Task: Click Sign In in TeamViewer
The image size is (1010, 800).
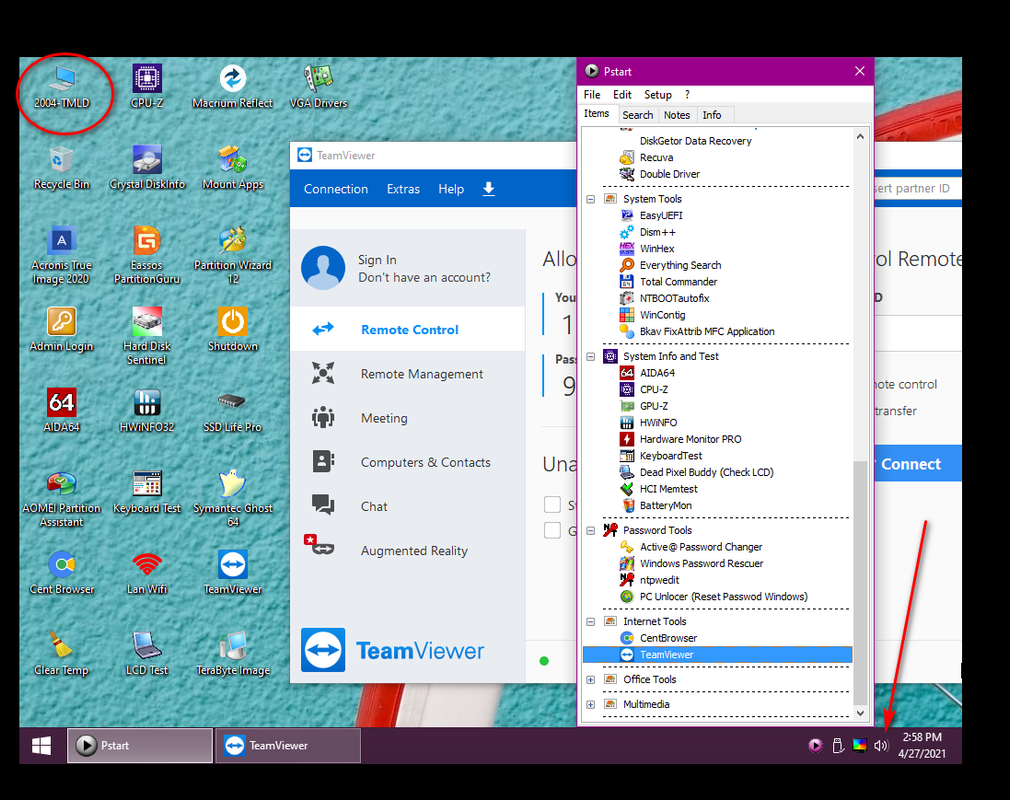Action: click(x=377, y=260)
